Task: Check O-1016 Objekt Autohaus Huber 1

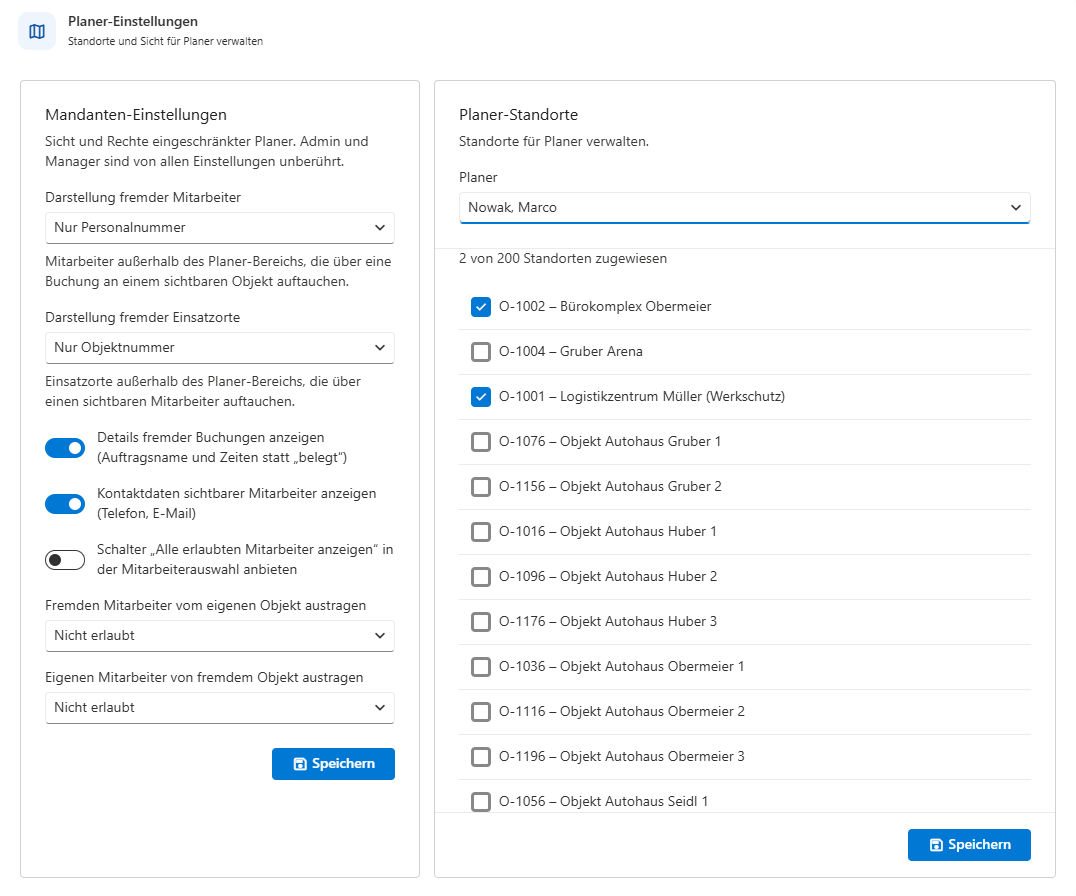Action: point(481,532)
